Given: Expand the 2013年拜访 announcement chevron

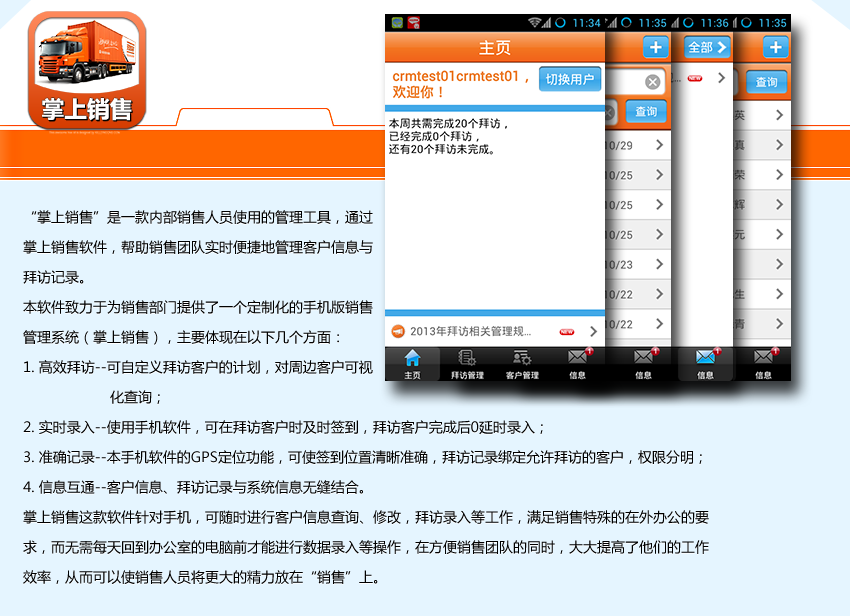Looking at the screenshot, I should coord(594,331).
